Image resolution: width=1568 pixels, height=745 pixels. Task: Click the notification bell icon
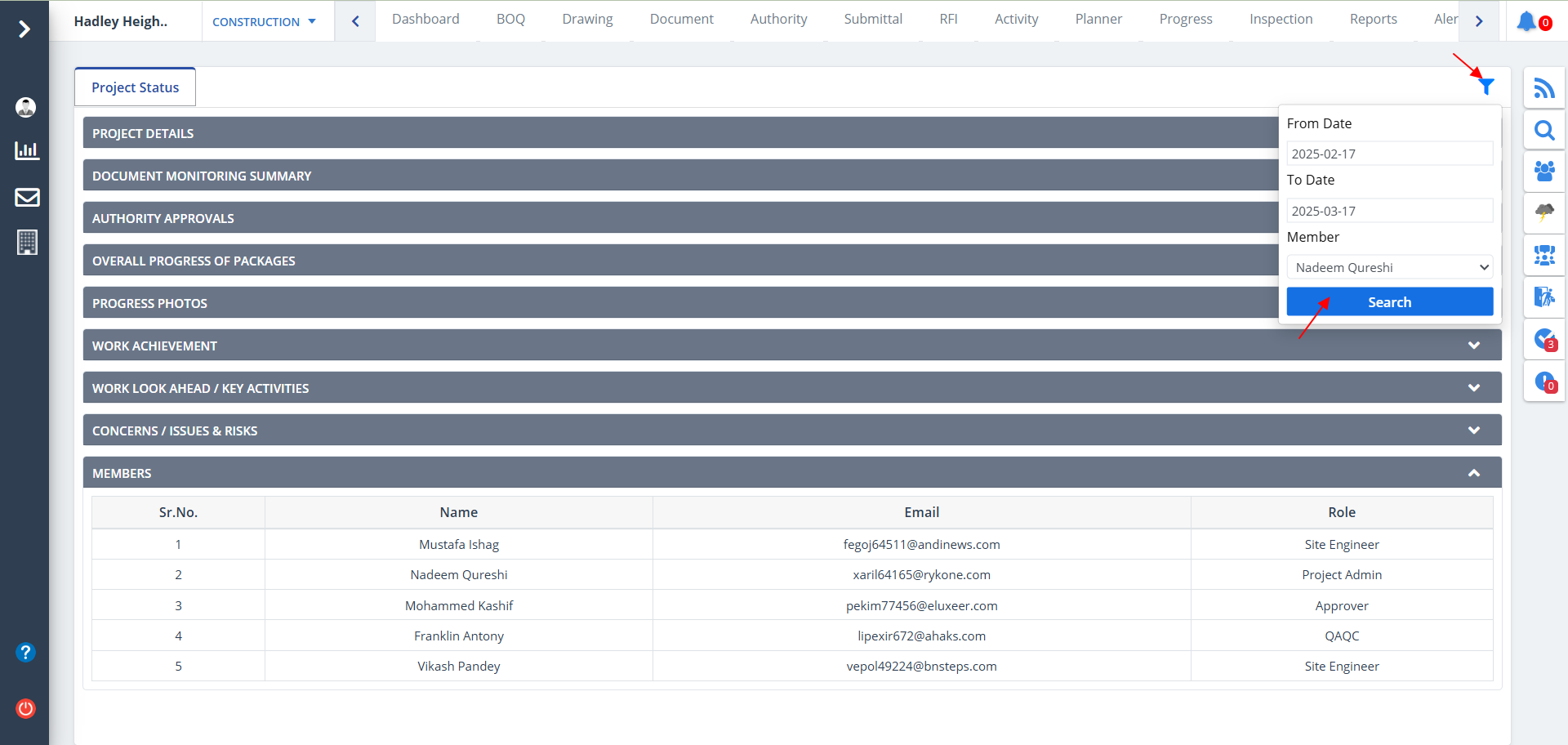tap(1526, 22)
